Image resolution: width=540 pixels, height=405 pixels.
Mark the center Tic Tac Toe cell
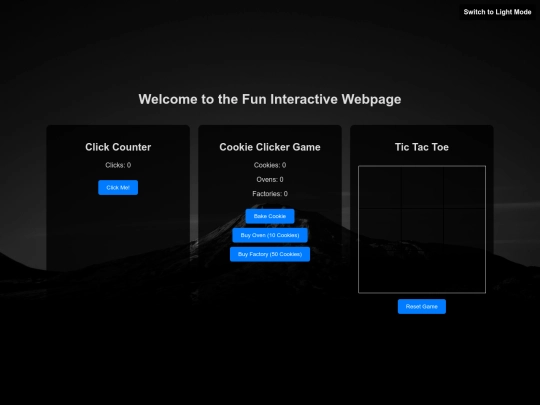422,229
